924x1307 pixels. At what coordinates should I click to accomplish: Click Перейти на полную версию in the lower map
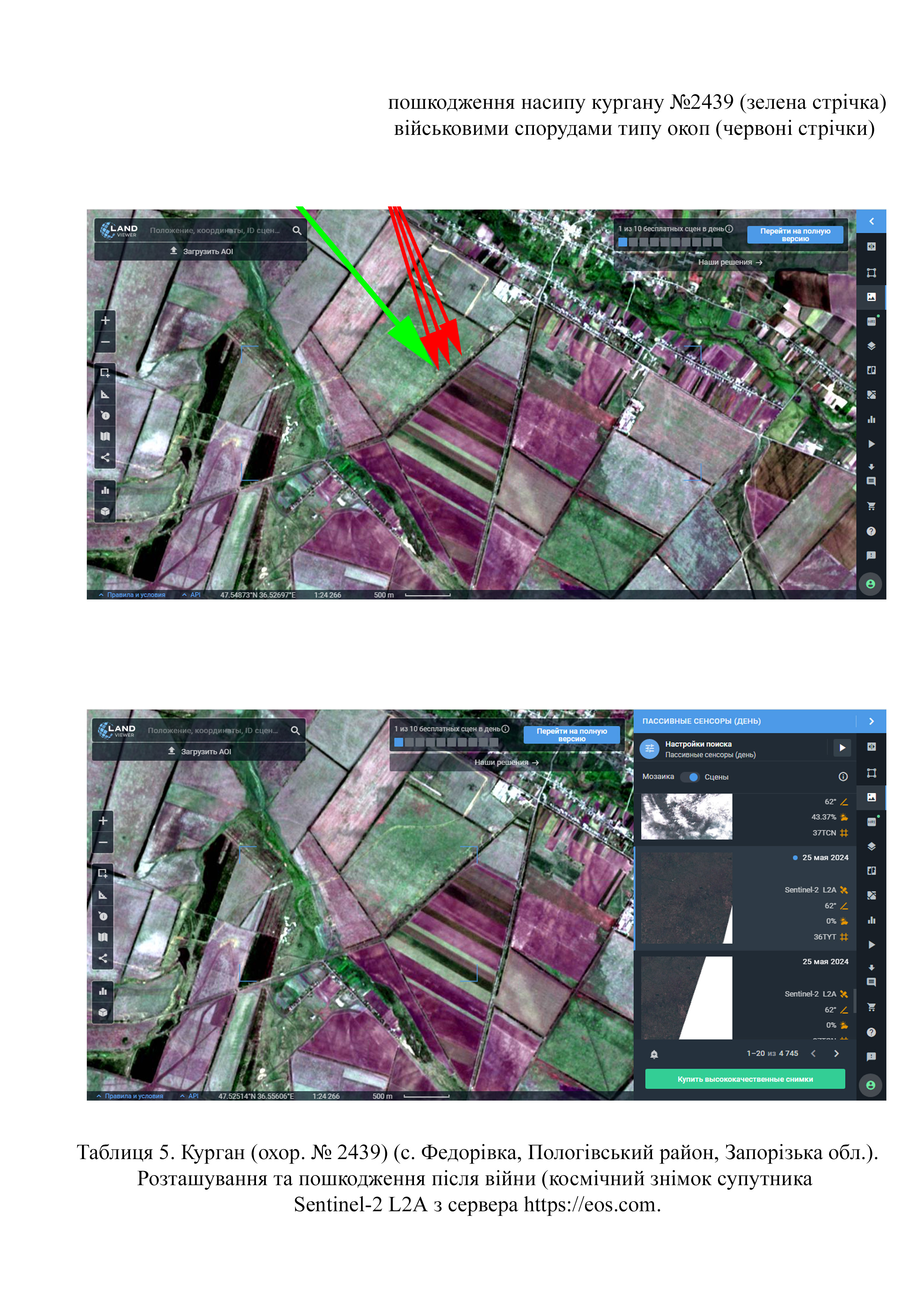coord(572,735)
